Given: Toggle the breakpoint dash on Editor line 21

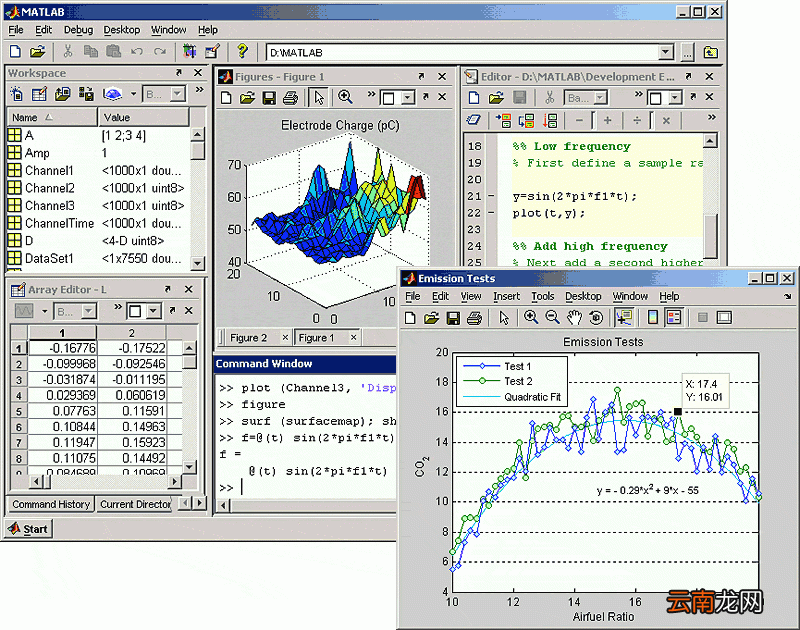Looking at the screenshot, I should coord(491,196).
